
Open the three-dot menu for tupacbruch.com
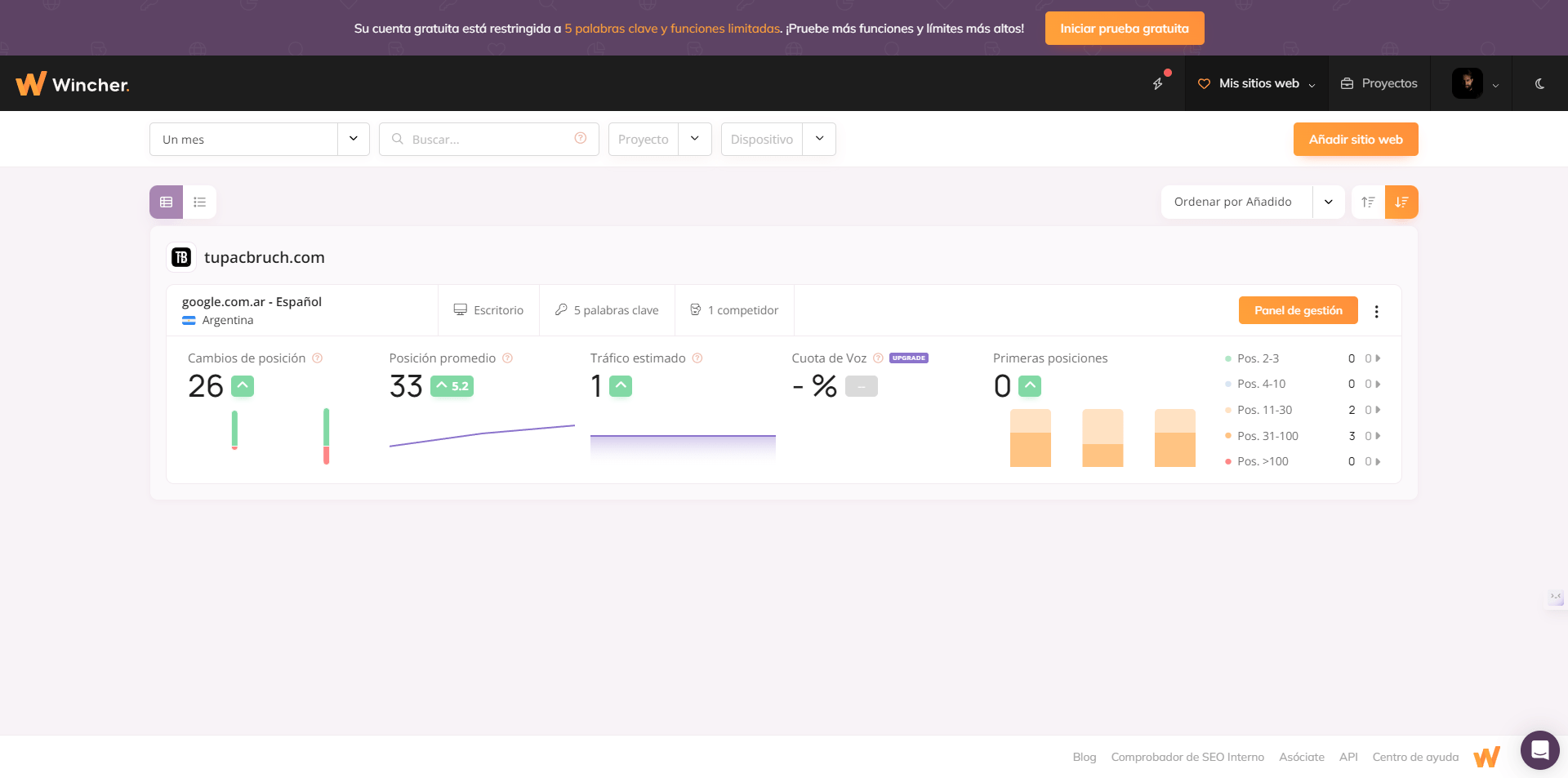[x=1377, y=310]
